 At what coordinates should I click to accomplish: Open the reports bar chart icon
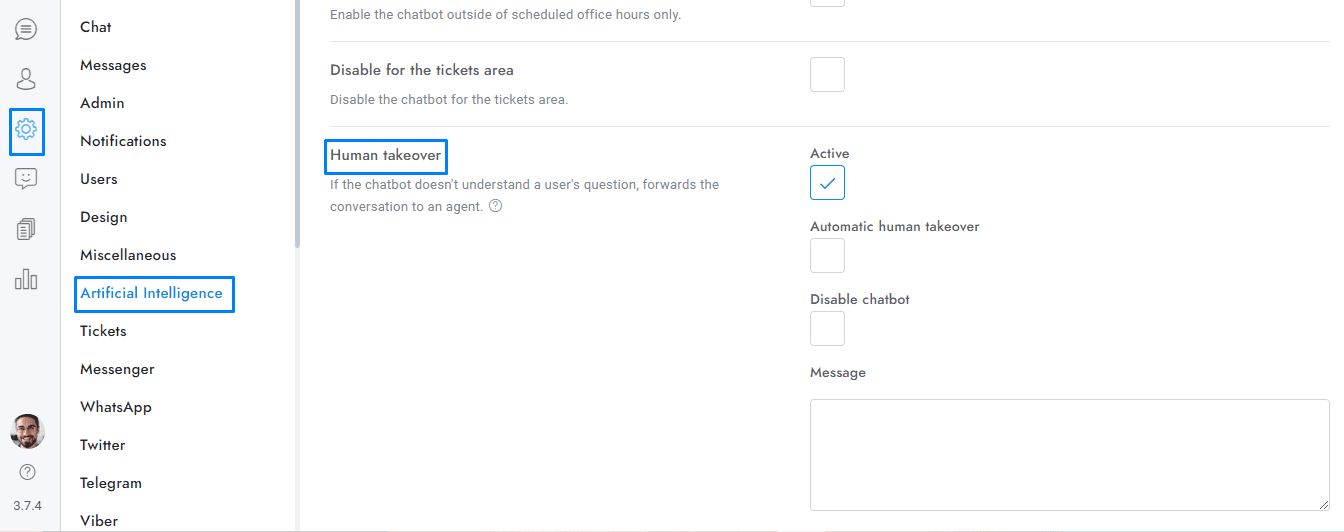(26, 279)
